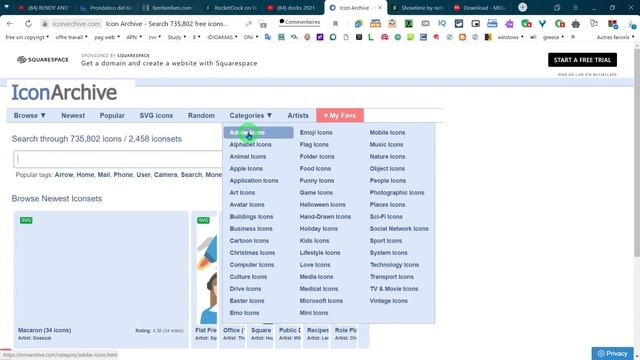Click the lime-green chat bookmark icon
The height and width of the screenshot is (360, 640).
[x=411, y=37]
